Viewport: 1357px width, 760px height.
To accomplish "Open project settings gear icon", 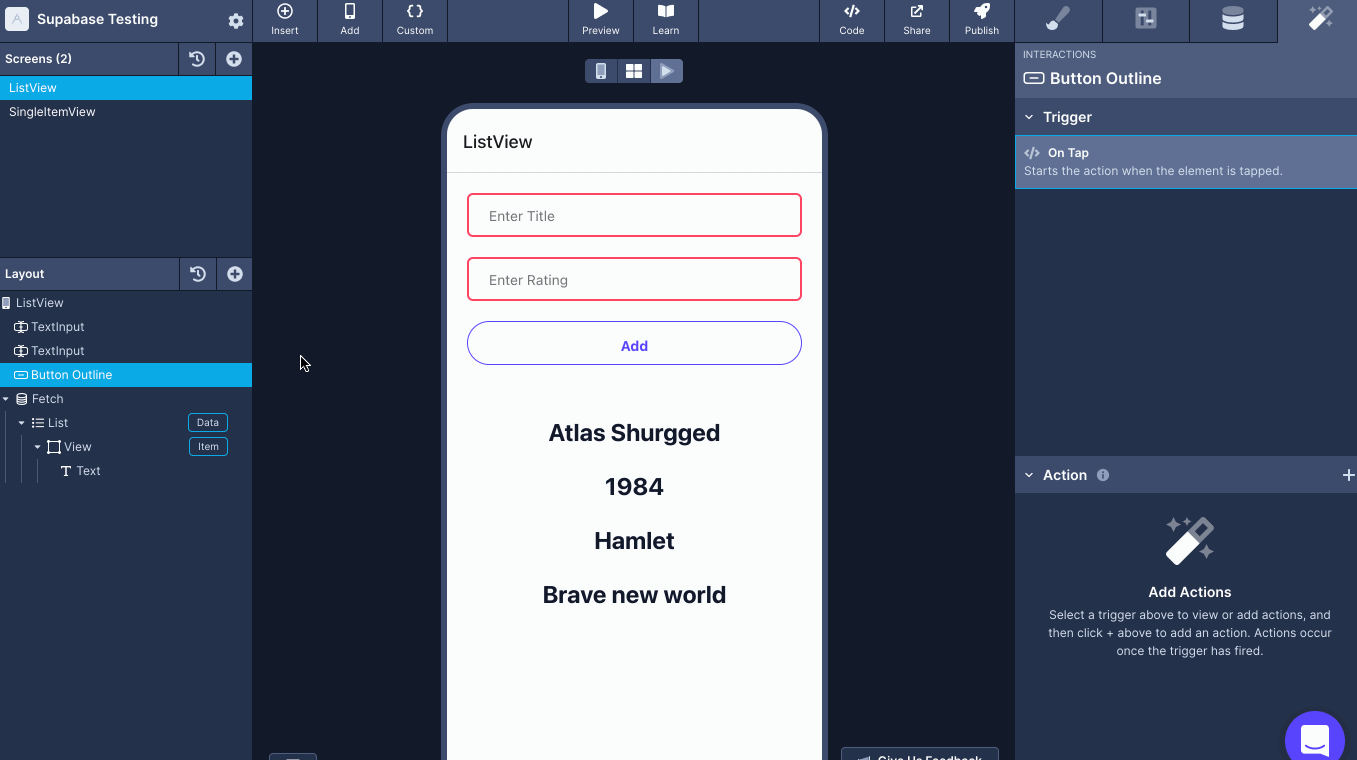I will (236, 21).
